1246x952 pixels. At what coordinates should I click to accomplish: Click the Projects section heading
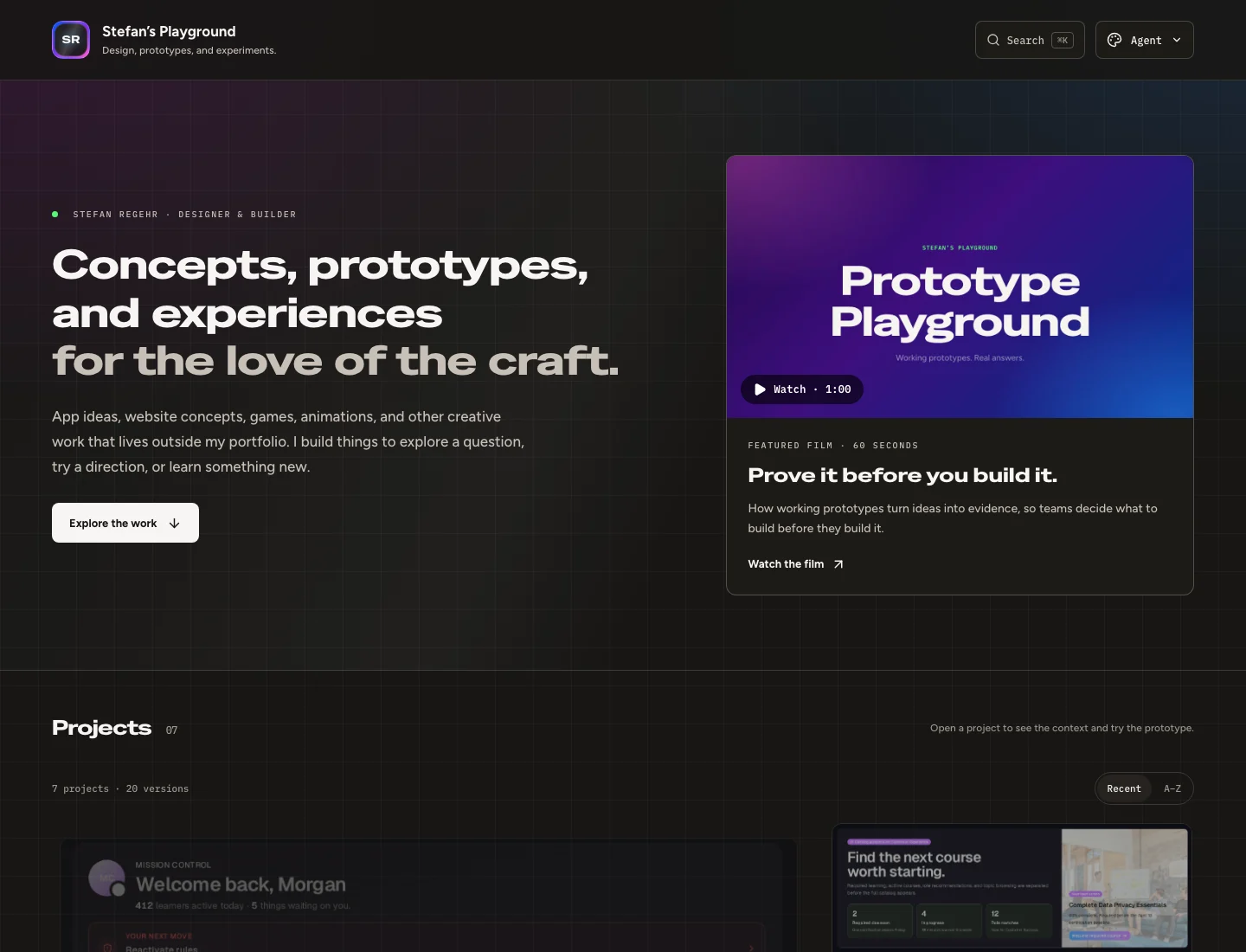[x=101, y=728]
